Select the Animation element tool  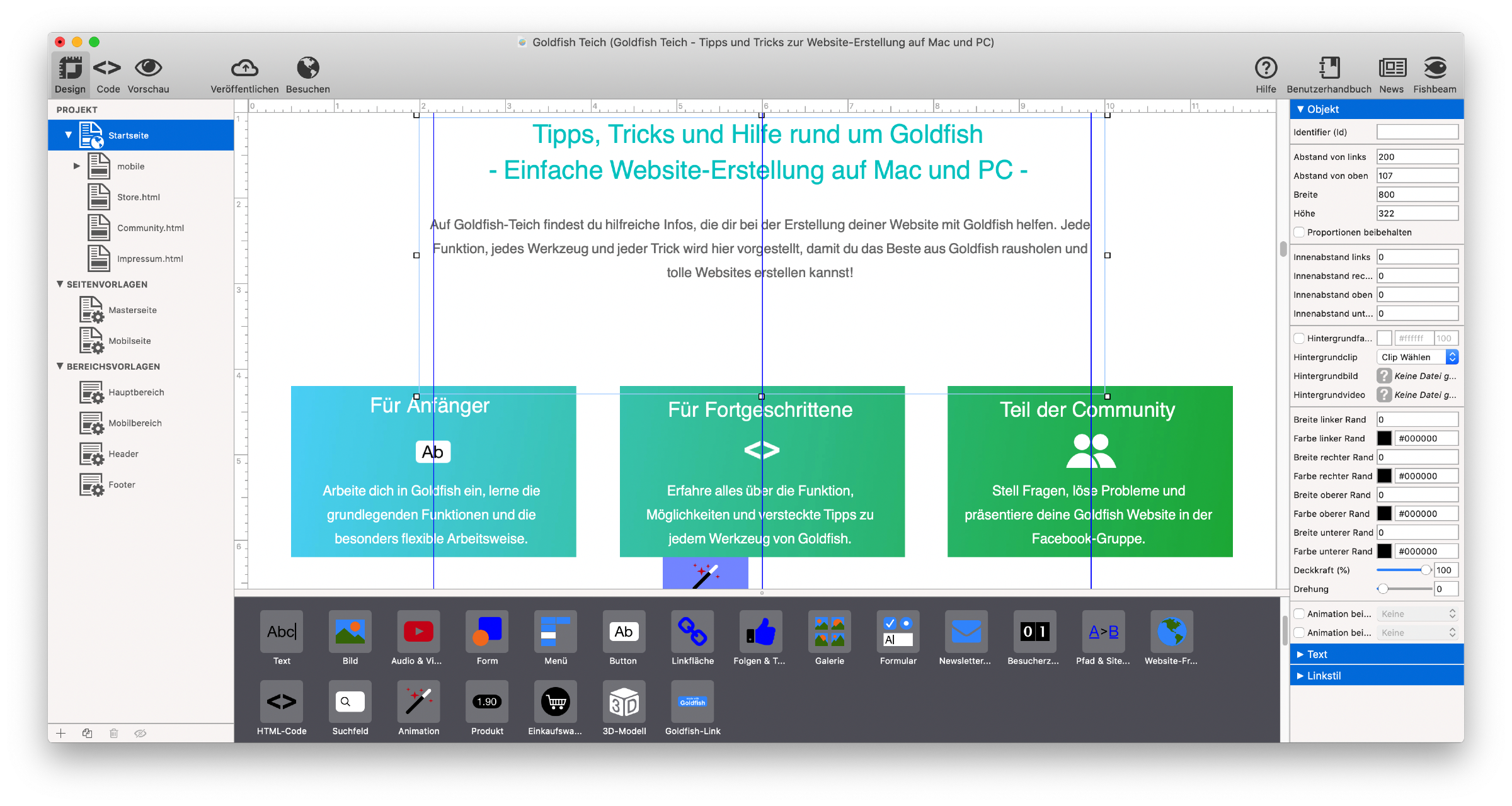418,708
